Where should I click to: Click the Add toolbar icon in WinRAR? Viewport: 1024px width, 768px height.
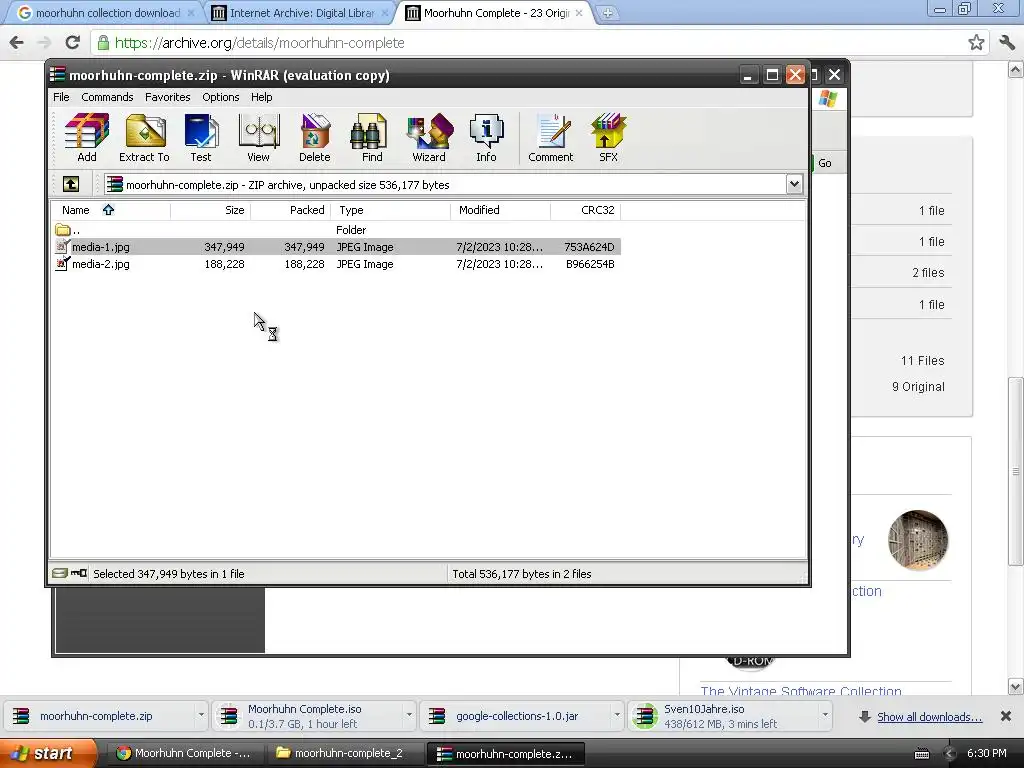(x=87, y=137)
